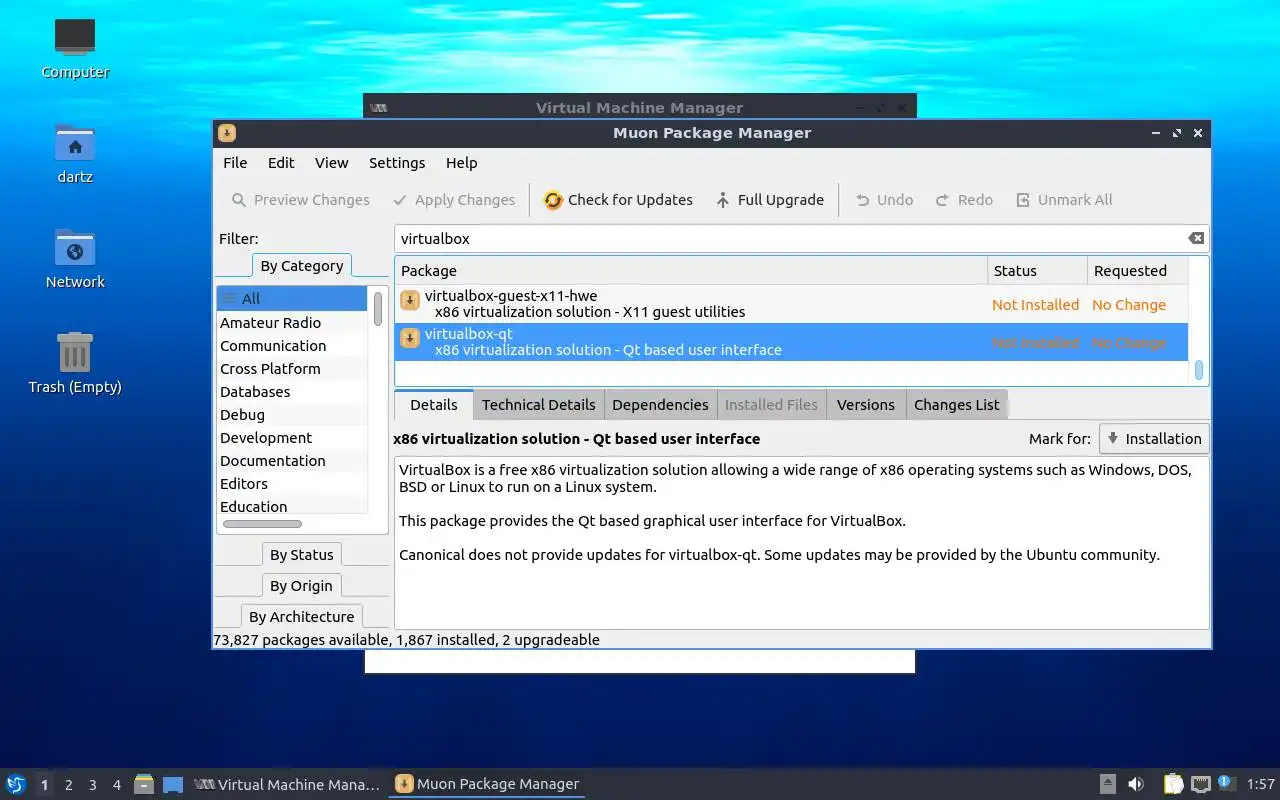
Task: Click Virtual Machine Manager taskbar entry
Action: point(287,785)
